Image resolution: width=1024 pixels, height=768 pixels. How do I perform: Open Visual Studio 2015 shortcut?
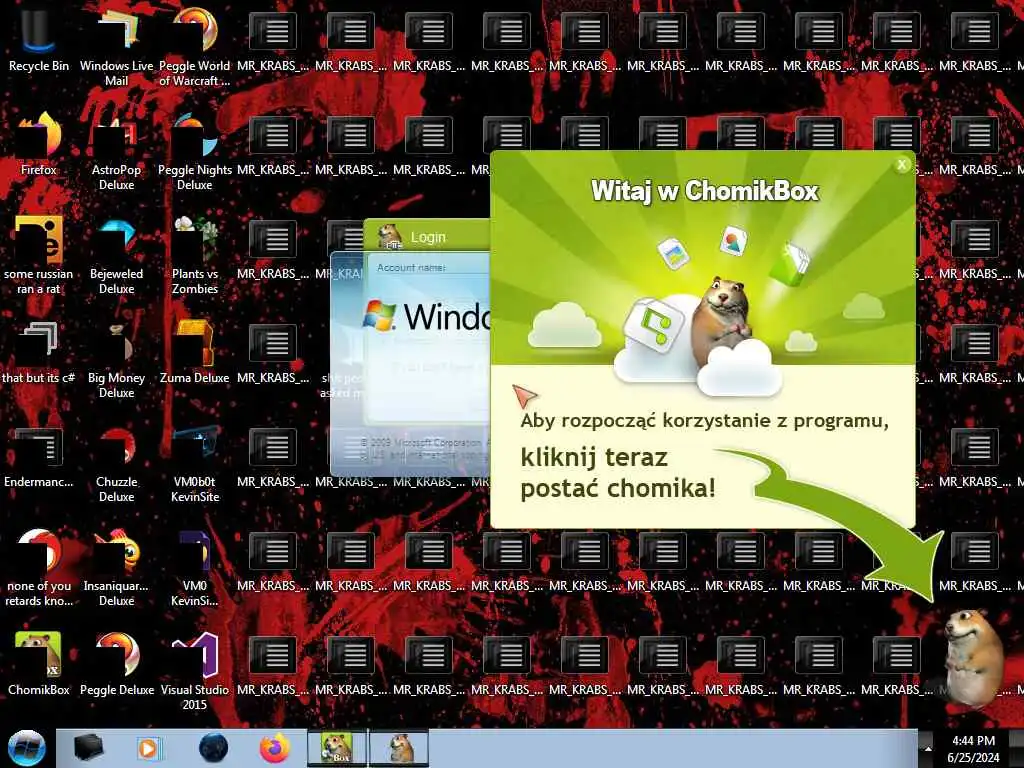(195, 669)
